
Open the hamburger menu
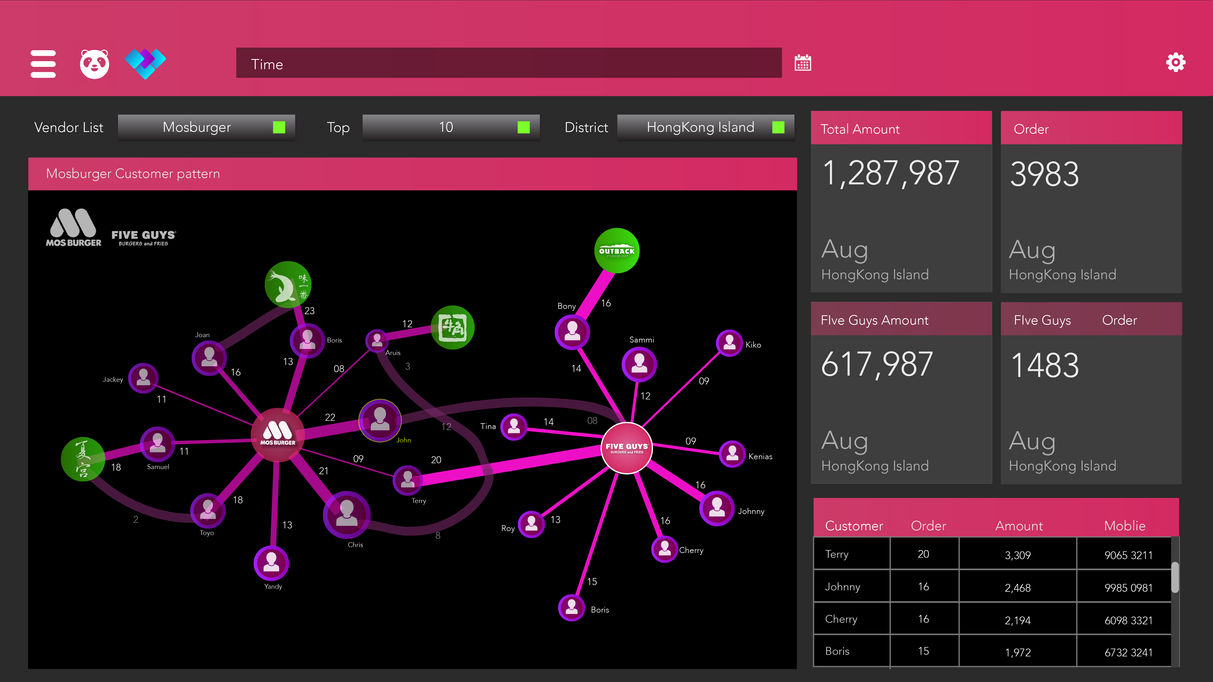[x=43, y=64]
